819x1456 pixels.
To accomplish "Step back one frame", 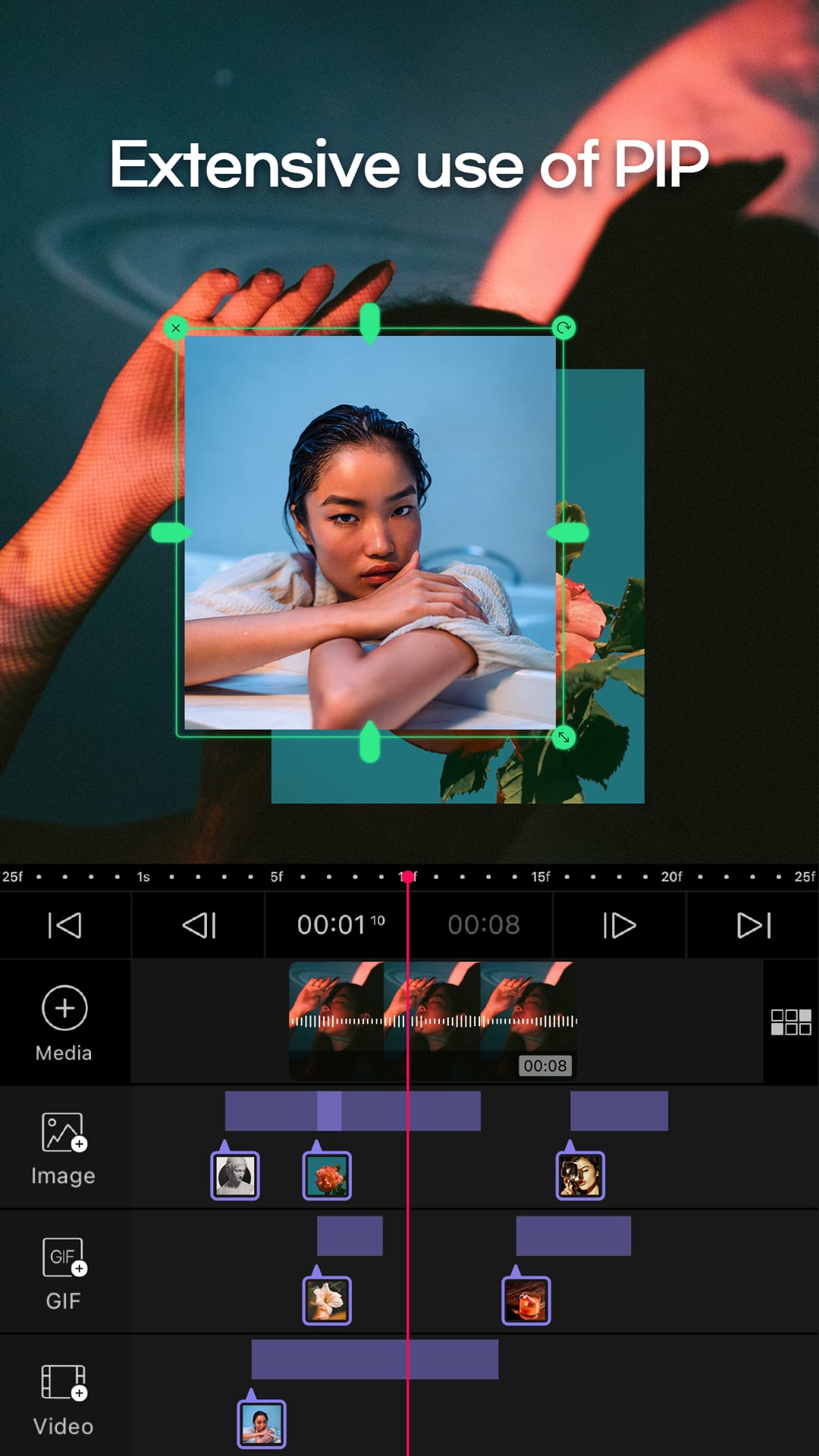I will (x=199, y=925).
